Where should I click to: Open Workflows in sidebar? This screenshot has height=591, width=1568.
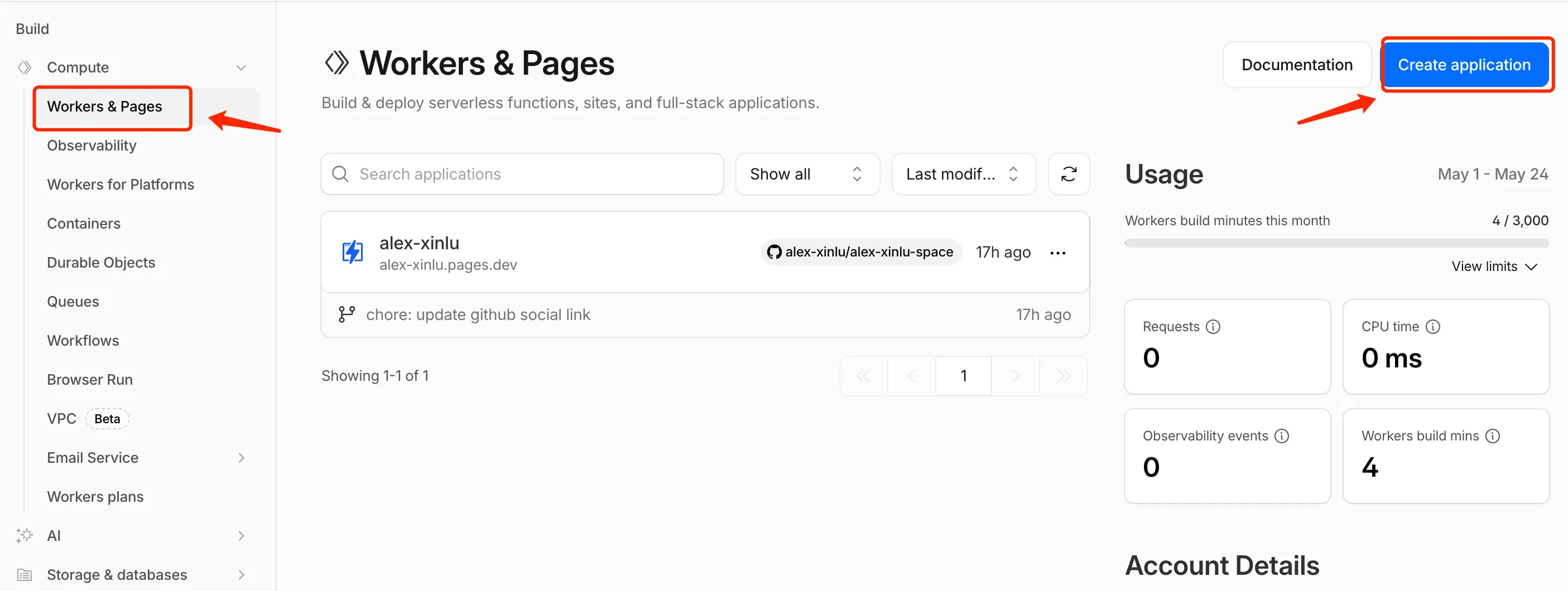point(83,341)
